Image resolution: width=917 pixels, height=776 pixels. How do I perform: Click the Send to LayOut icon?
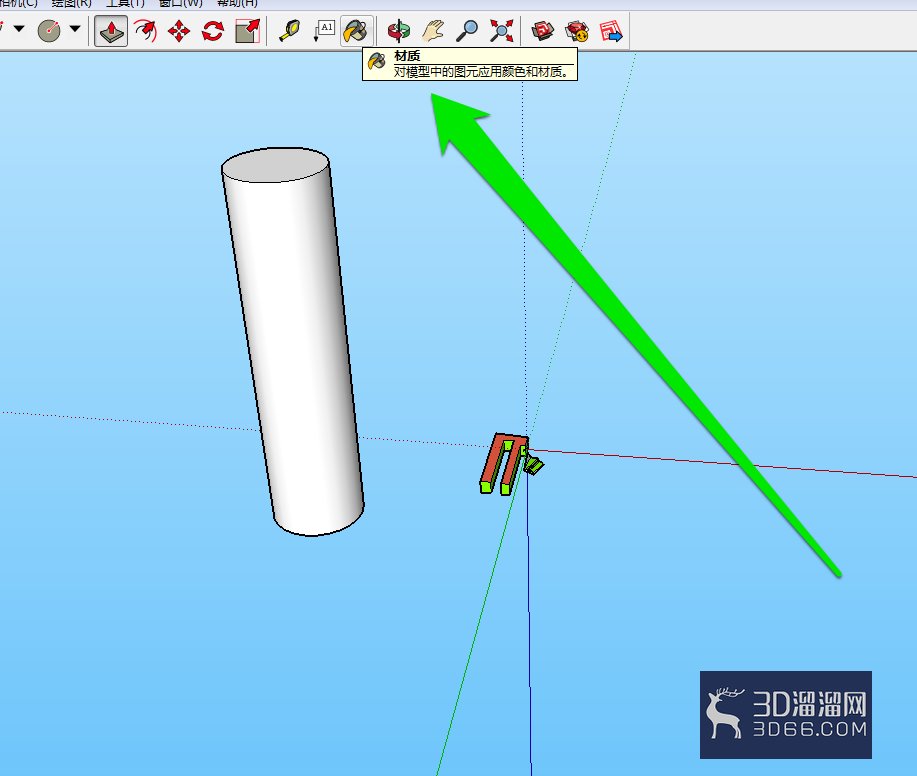coord(611,31)
